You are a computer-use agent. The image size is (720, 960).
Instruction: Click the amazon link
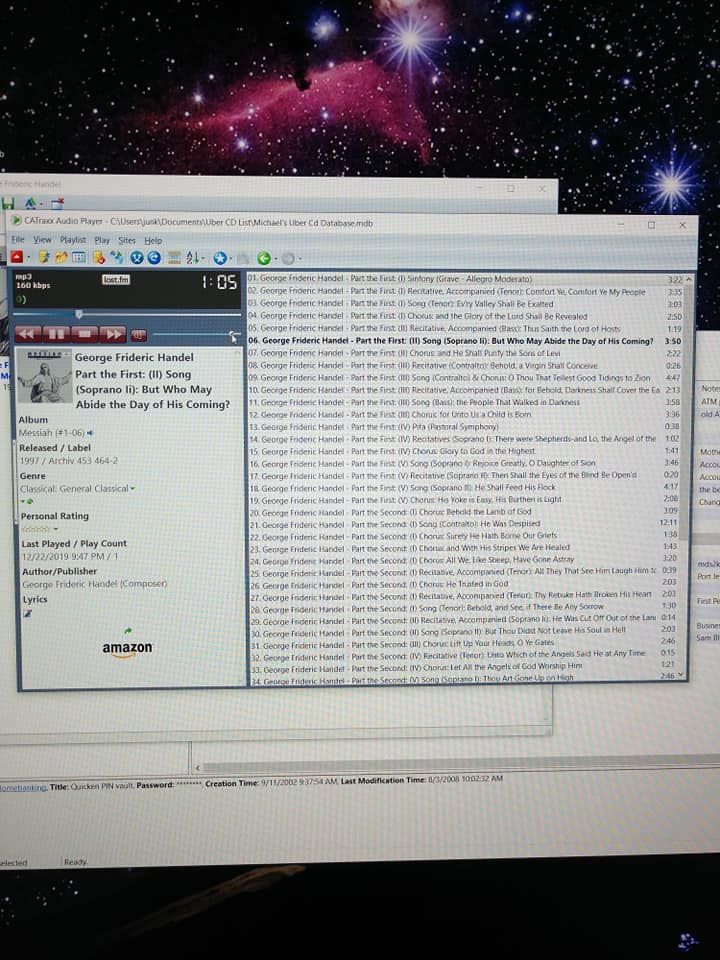[x=127, y=649]
